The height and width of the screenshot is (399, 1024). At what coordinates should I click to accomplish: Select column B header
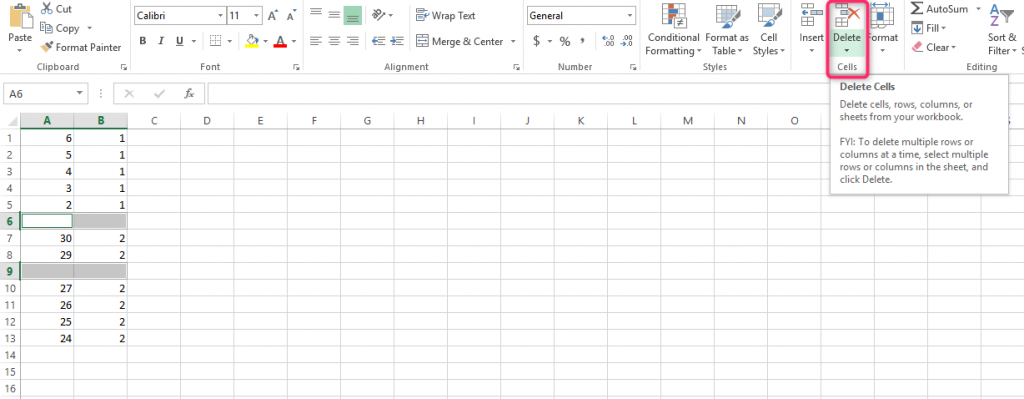click(101, 120)
